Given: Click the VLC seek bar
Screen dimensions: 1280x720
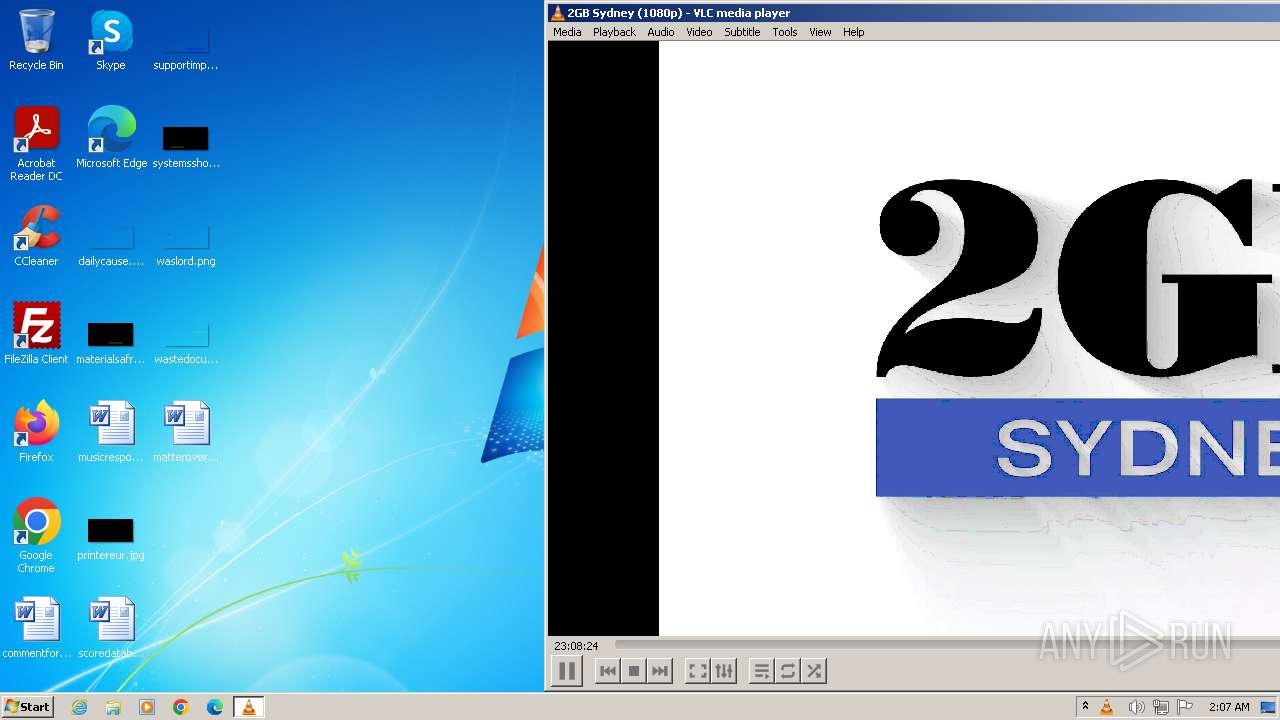Looking at the screenshot, I should pos(947,645).
